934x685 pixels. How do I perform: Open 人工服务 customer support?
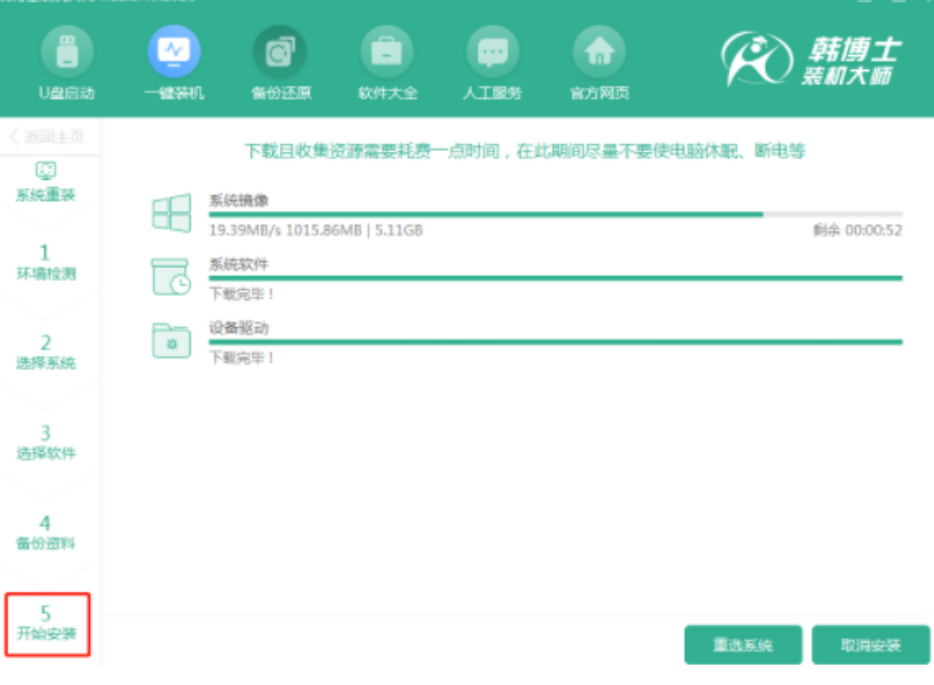[x=490, y=55]
